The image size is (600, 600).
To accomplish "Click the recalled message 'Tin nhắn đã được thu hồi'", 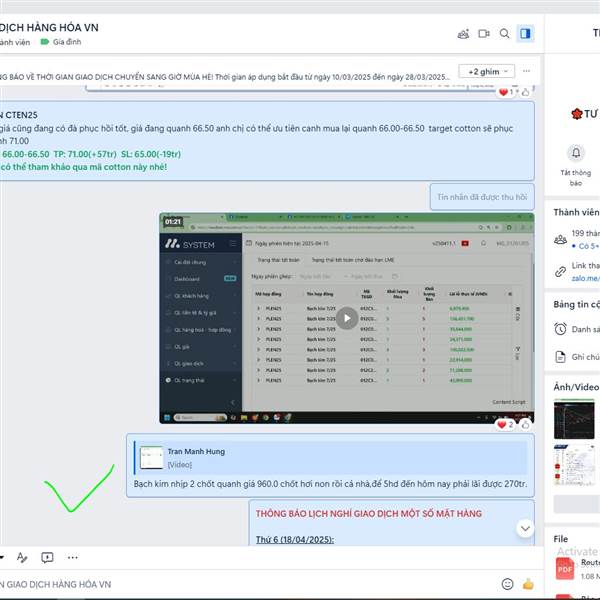I will point(482,197).
